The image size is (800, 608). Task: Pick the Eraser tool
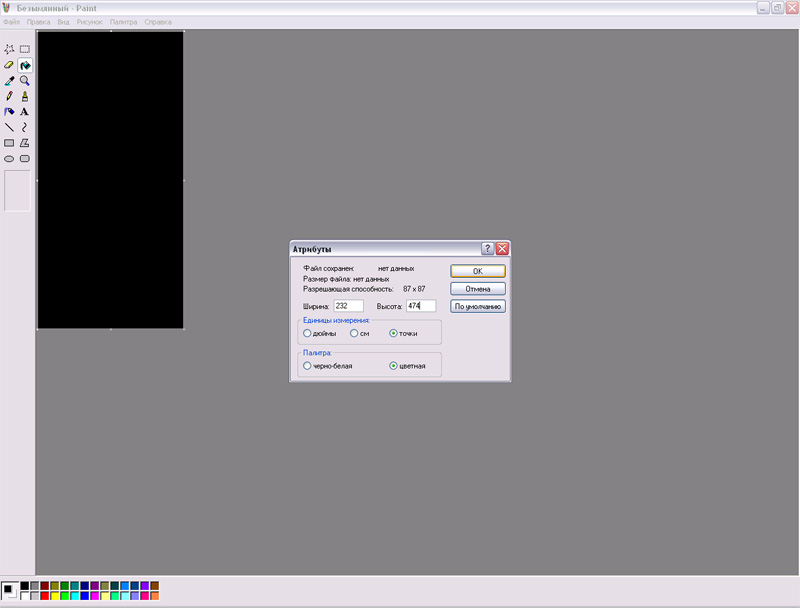coord(9,65)
